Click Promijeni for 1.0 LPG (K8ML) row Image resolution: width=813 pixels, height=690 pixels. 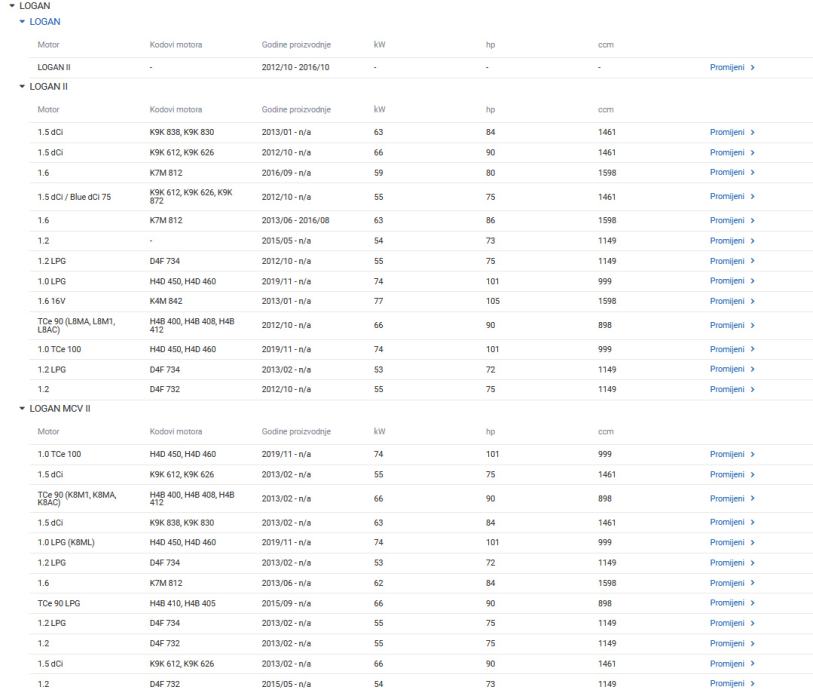[727, 542]
